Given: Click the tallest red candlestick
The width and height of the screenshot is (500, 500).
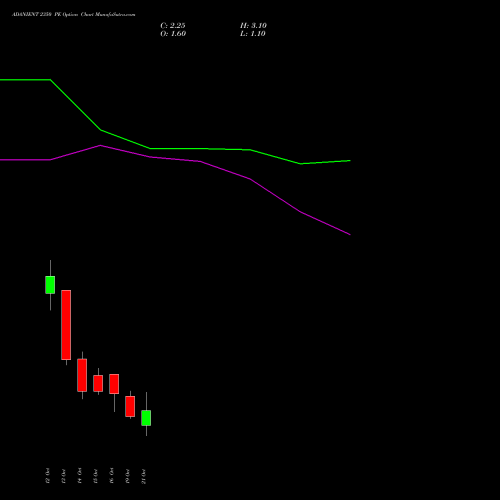Looking at the screenshot, I should coord(66,325).
